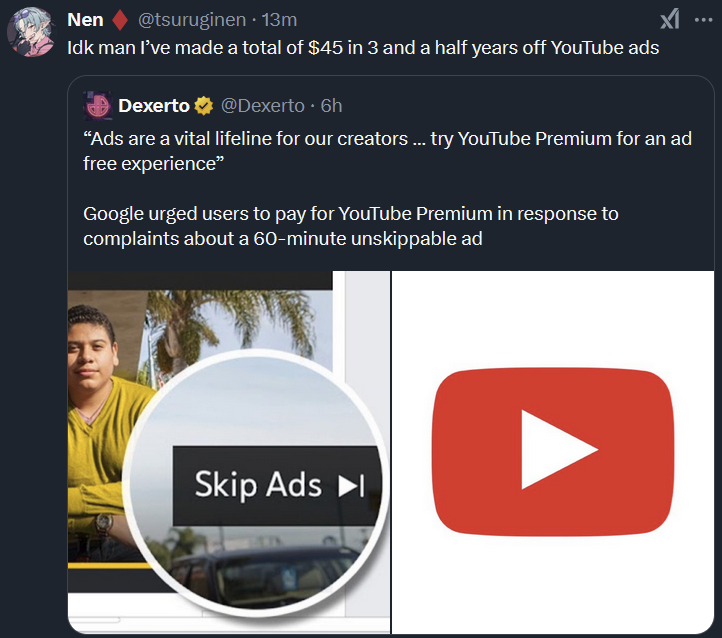Click Nen's tweet text about $45
The image size is (722, 638).
point(363,48)
